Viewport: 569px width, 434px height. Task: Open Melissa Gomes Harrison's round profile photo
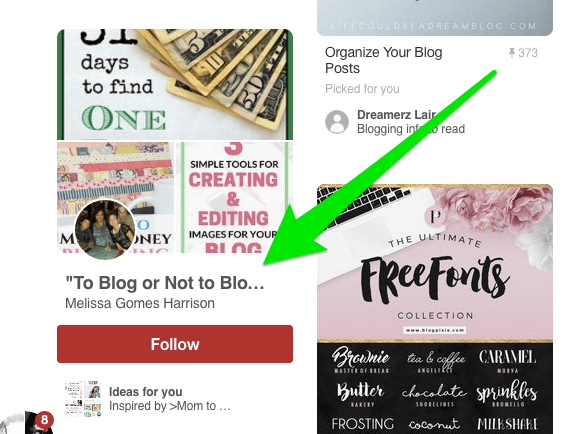pos(105,229)
